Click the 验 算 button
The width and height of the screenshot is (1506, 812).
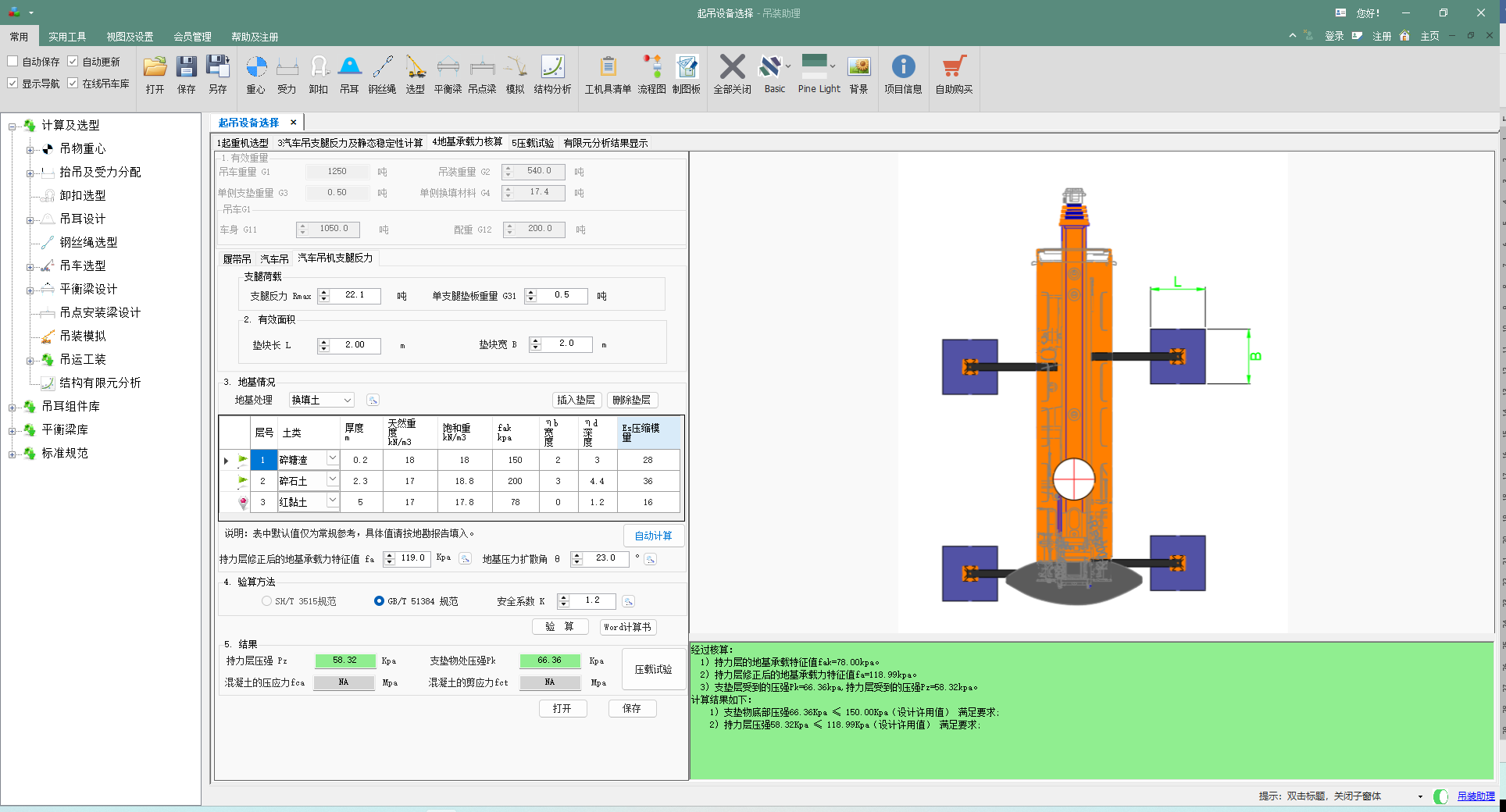[560, 627]
